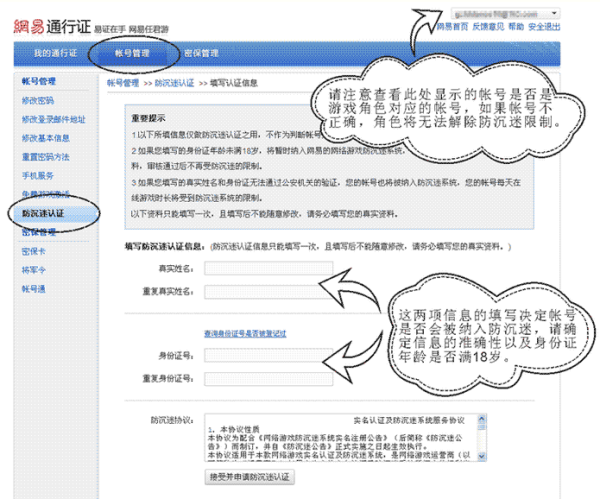Click the agreement box scroll up arrow
Image resolution: width=600 pixels, height=499 pixels.
click(482, 419)
